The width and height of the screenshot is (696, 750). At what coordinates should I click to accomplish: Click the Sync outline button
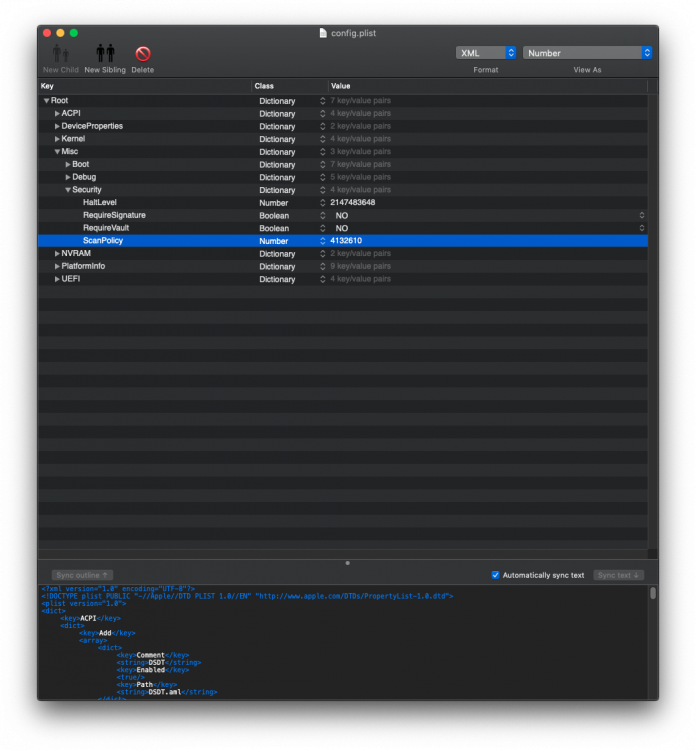pyautogui.click(x=82, y=575)
